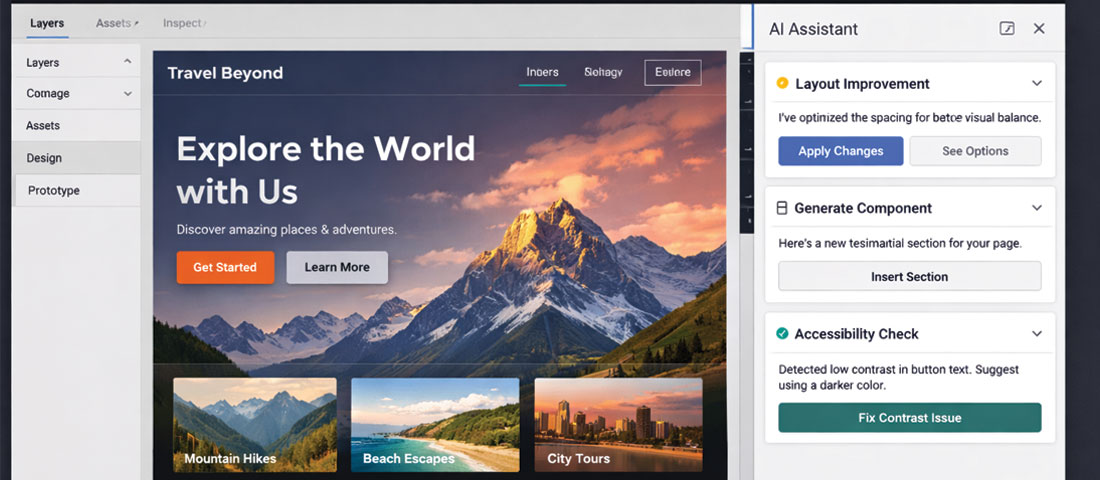Collapse the Generate Component section

click(x=1037, y=208)
